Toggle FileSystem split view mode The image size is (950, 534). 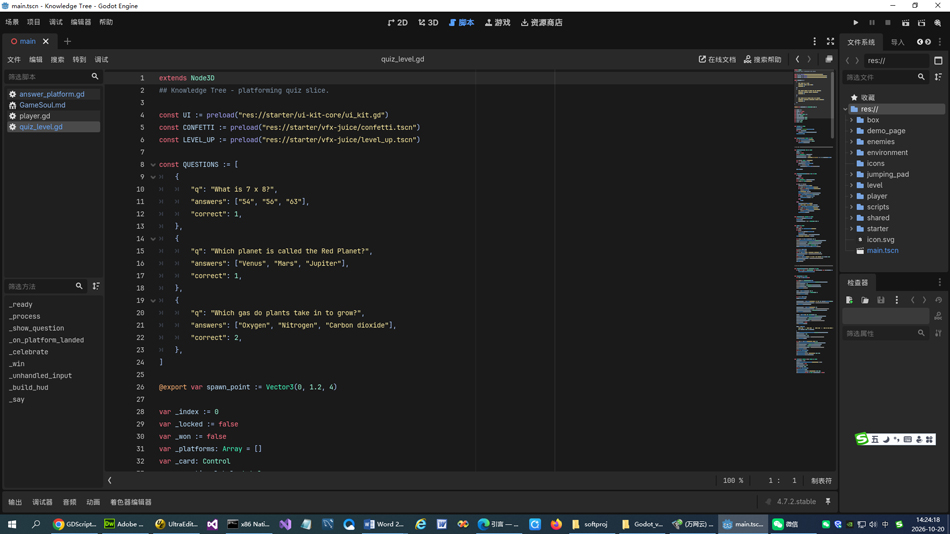click(x=938, y=61)
